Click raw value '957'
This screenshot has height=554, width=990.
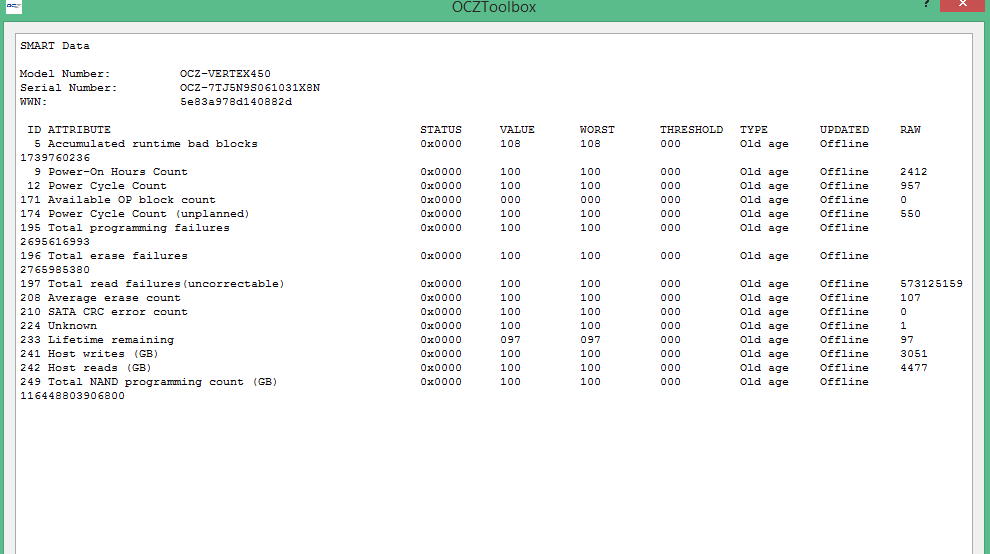tap(910, 186)
